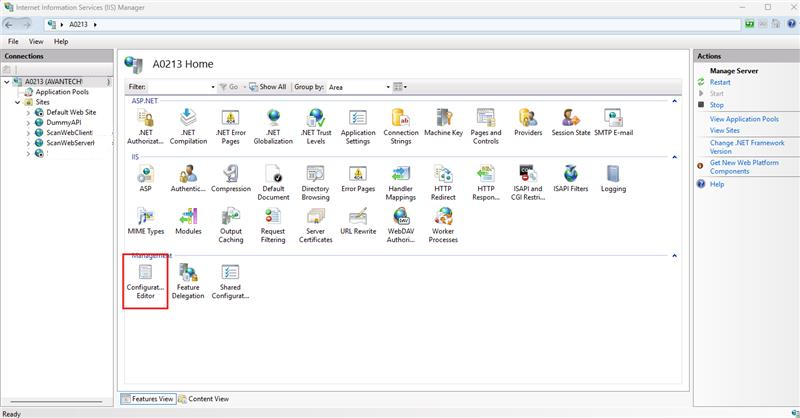Click Stop server action
This screenshot has height=418, width=800.
(716, 105)
